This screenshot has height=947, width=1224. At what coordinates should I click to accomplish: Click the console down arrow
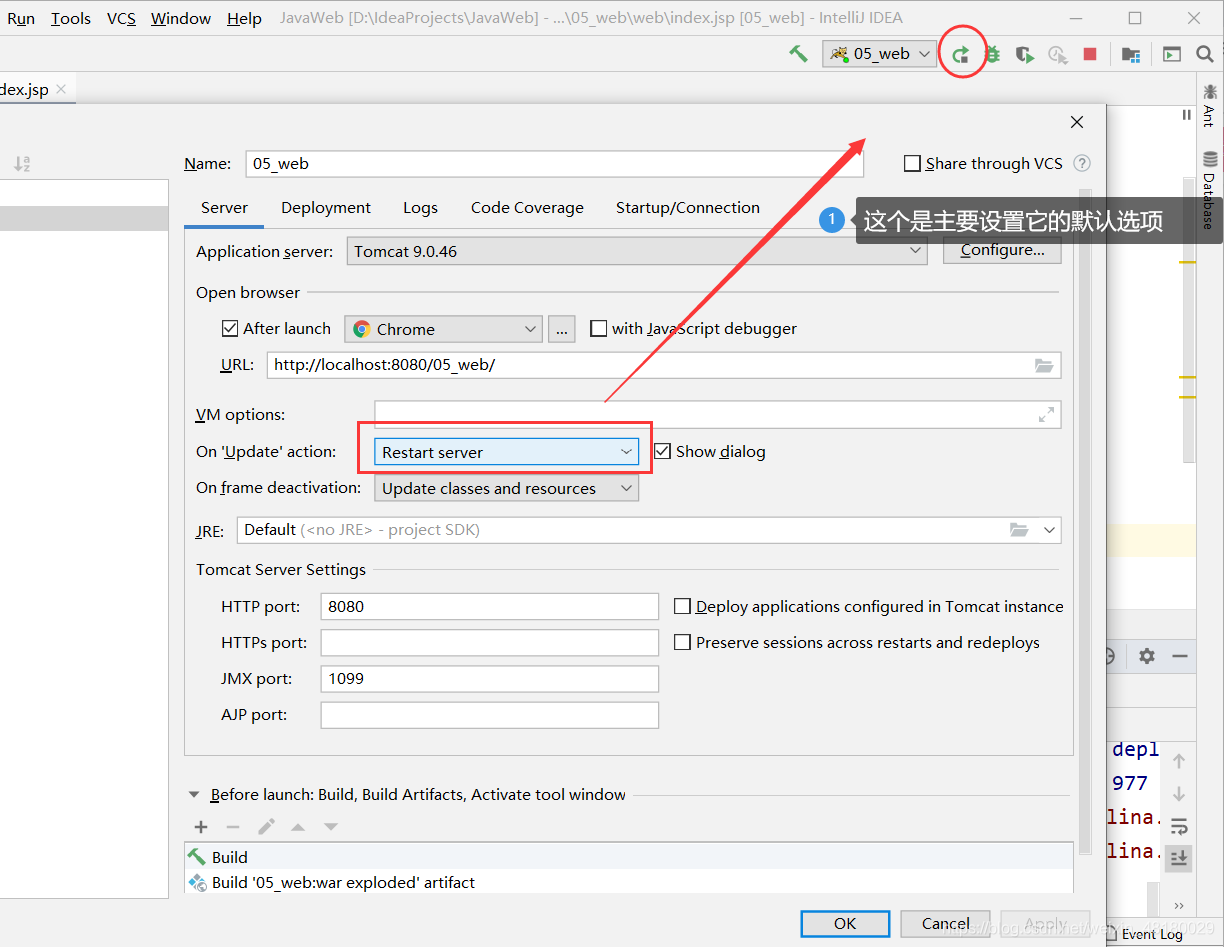point(1179,794)
